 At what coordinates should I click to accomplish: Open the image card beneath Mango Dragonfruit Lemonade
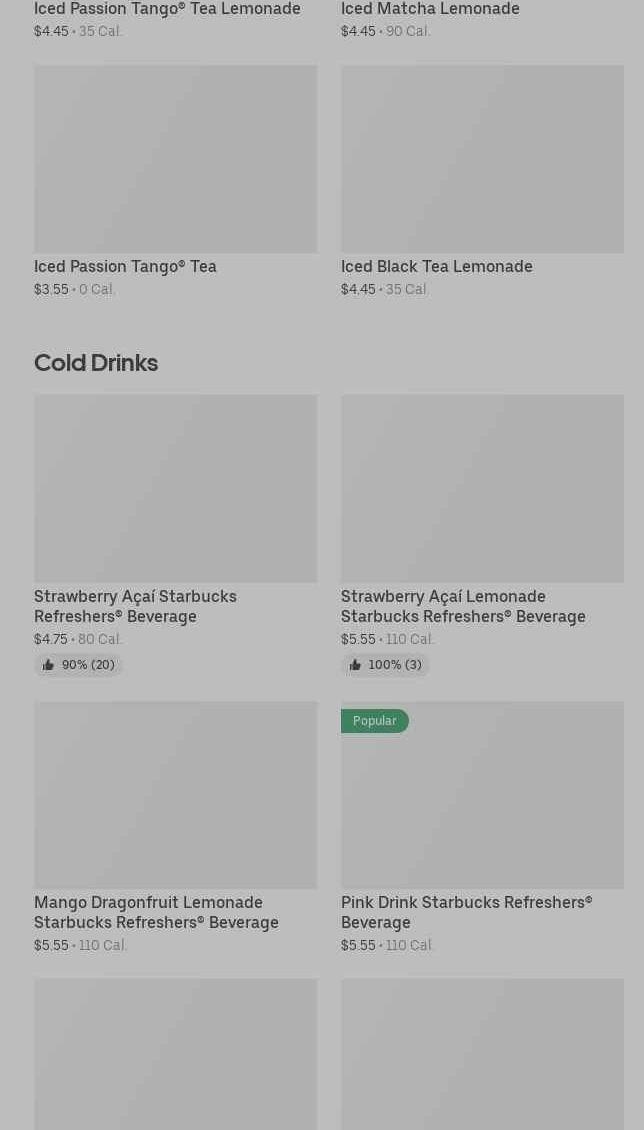(175, 1054)
